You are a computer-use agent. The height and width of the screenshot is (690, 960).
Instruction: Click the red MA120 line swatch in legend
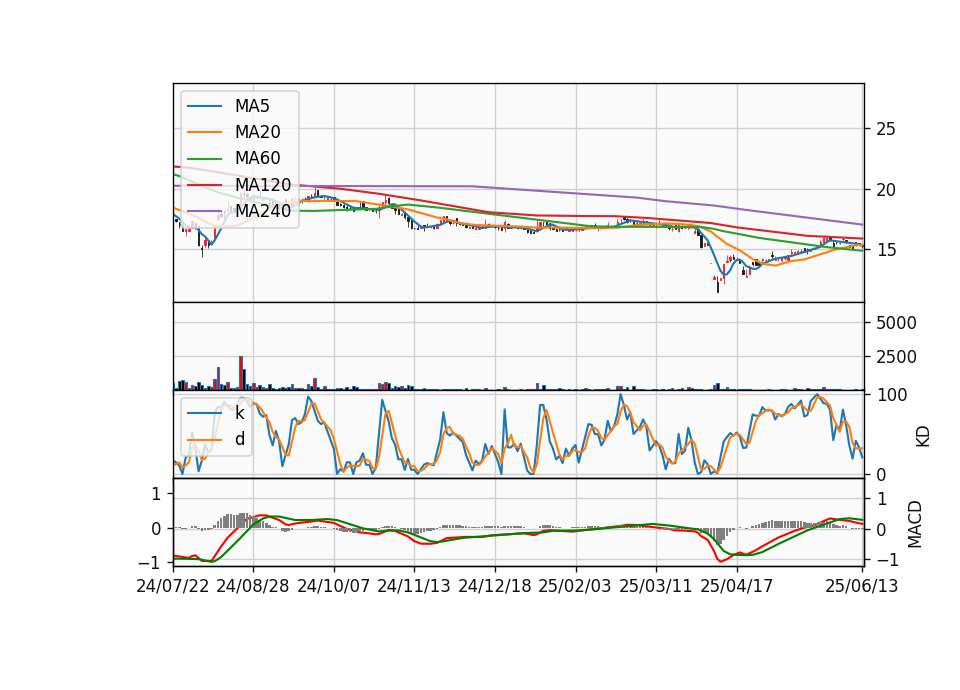(204, 185)
